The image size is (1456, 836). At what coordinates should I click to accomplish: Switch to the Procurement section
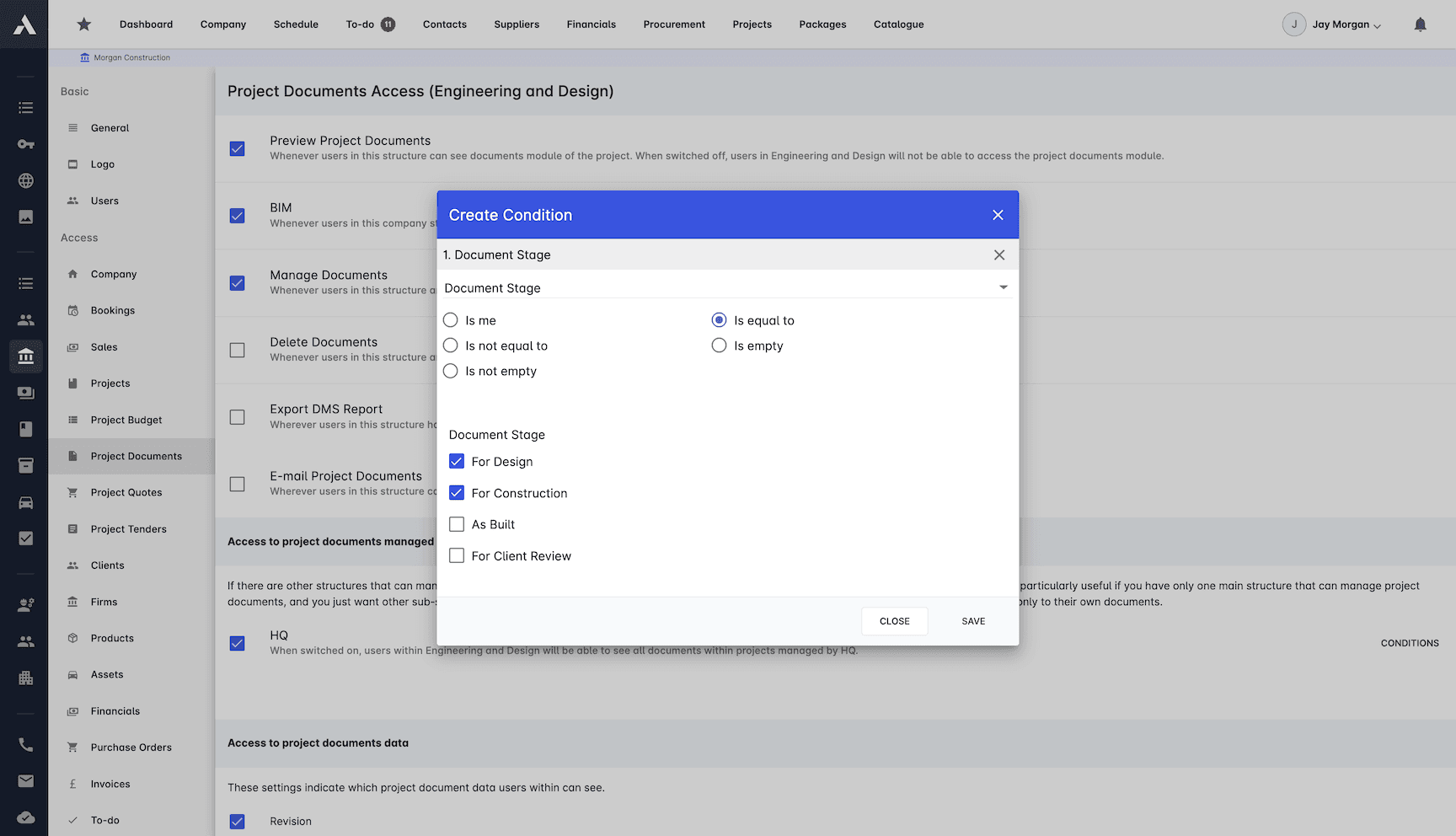(674, 24)
